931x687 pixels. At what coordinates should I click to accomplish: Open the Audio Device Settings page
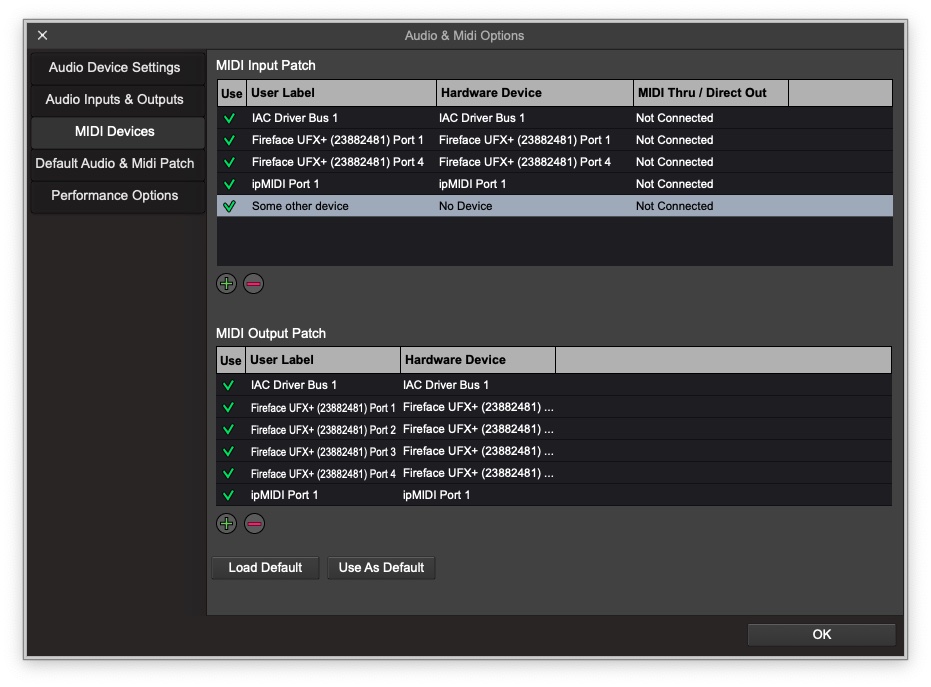(x=116, y=67)
